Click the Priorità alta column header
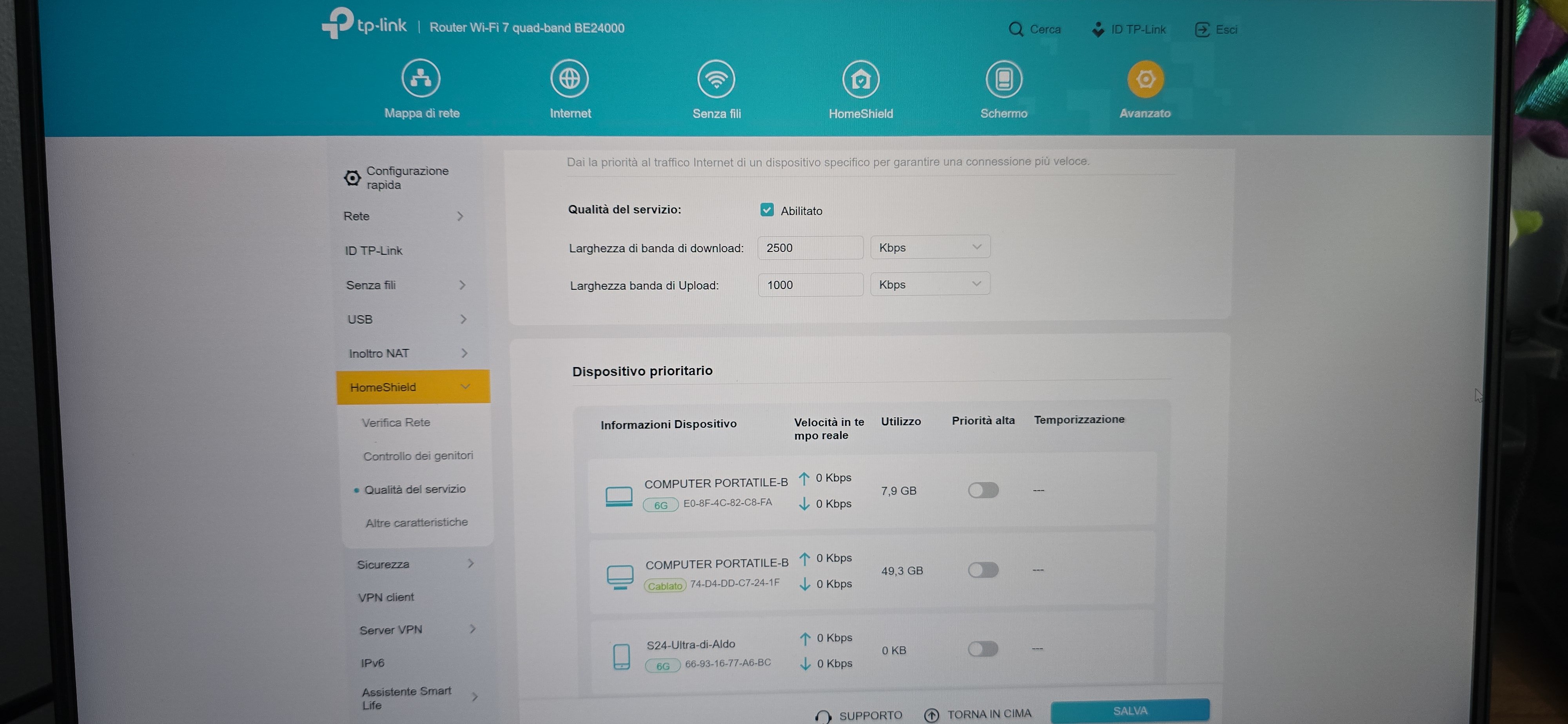Viewport: 1568px width, 724px height. click(983, 420)
